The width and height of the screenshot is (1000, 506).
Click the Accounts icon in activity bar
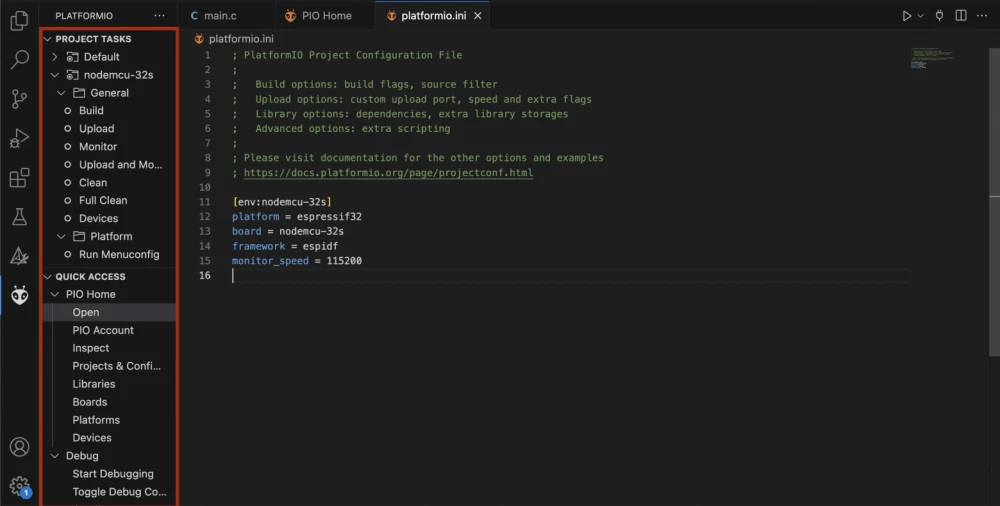pos(19,447)
